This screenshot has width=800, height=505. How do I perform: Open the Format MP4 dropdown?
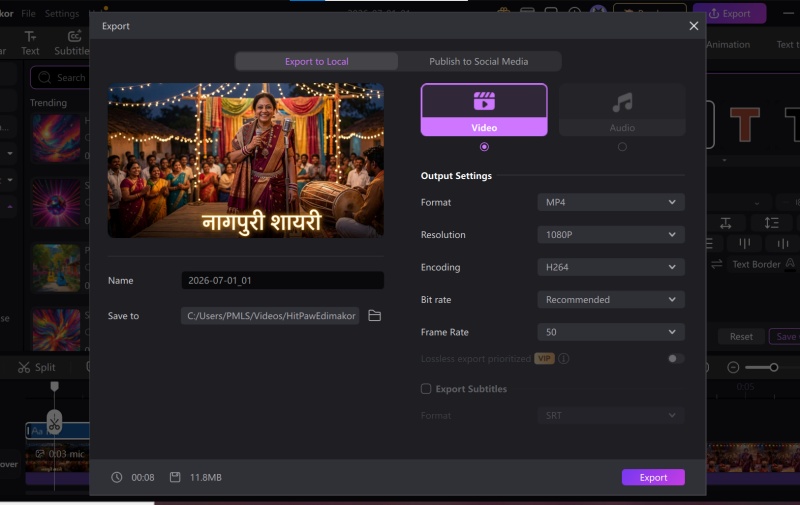(611, 203)
